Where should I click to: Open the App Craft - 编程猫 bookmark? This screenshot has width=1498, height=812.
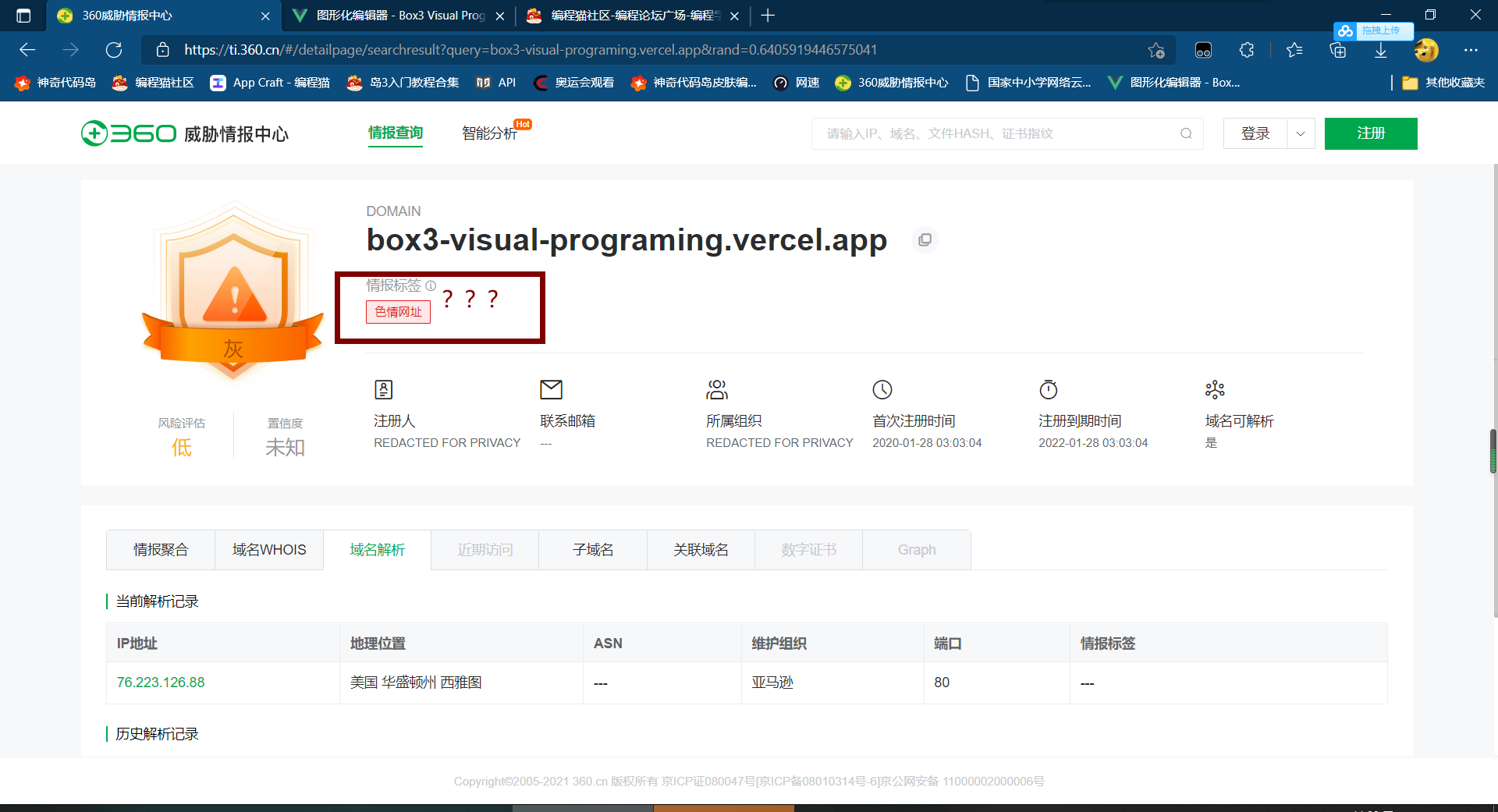coord(270,83)
